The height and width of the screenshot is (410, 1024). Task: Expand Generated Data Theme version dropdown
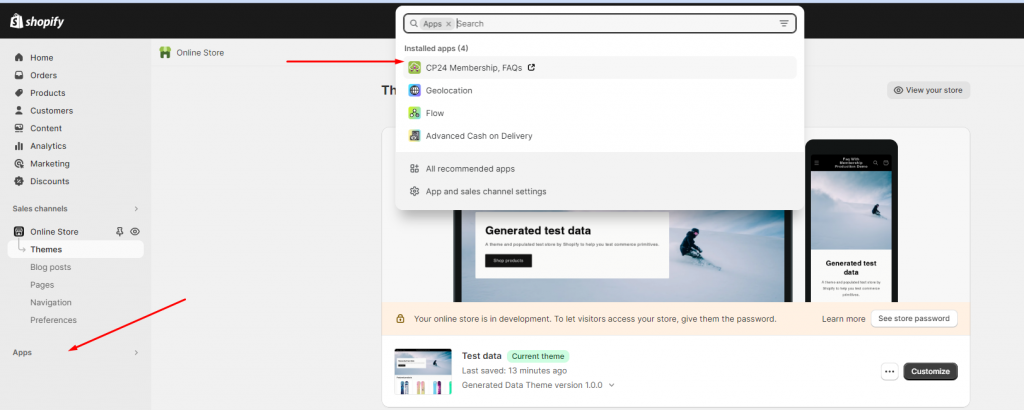click(x=611, y=385)
